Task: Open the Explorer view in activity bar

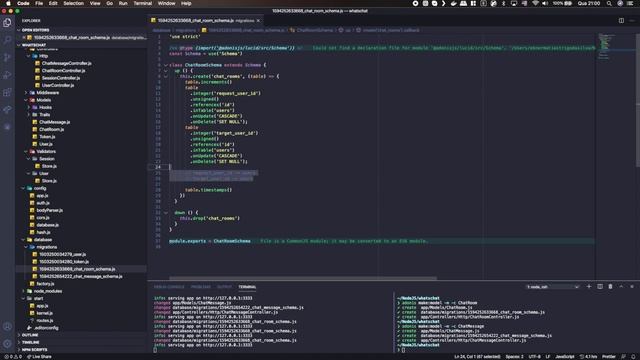Action: click(7, 22)
